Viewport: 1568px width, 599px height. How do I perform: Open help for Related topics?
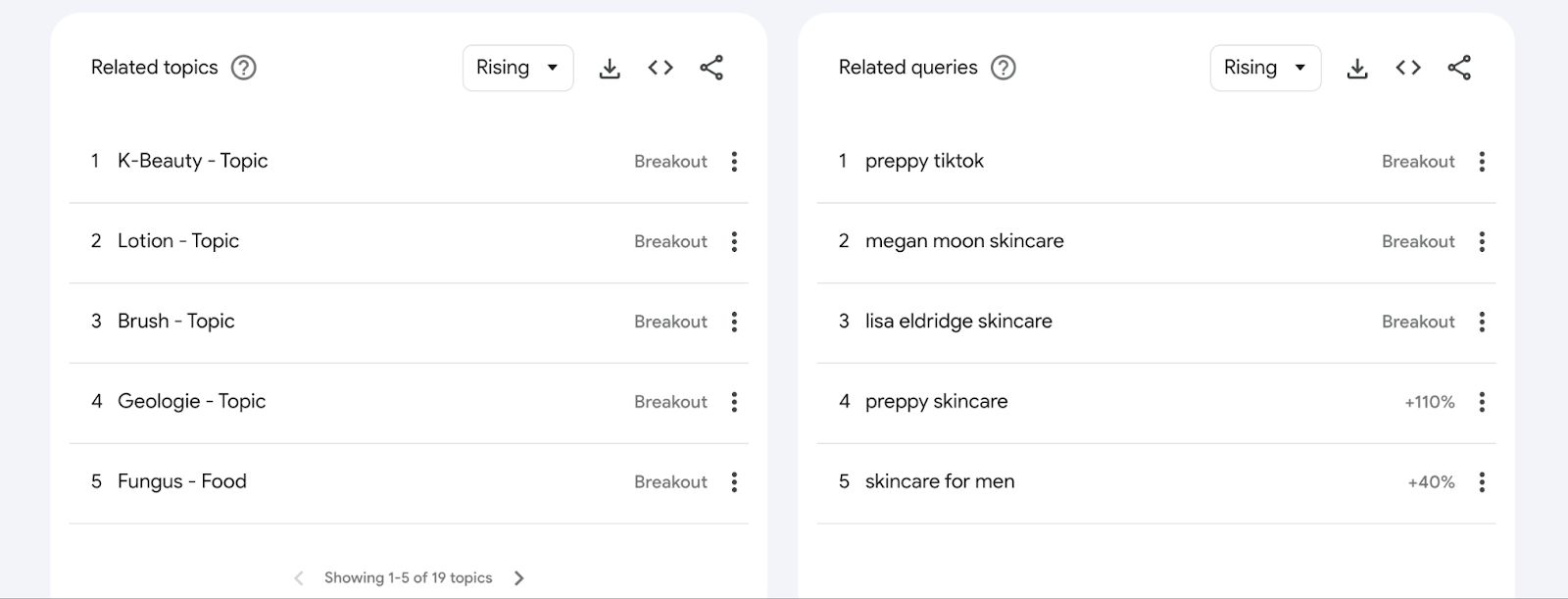pyautogui.click(x=243, y=68)
